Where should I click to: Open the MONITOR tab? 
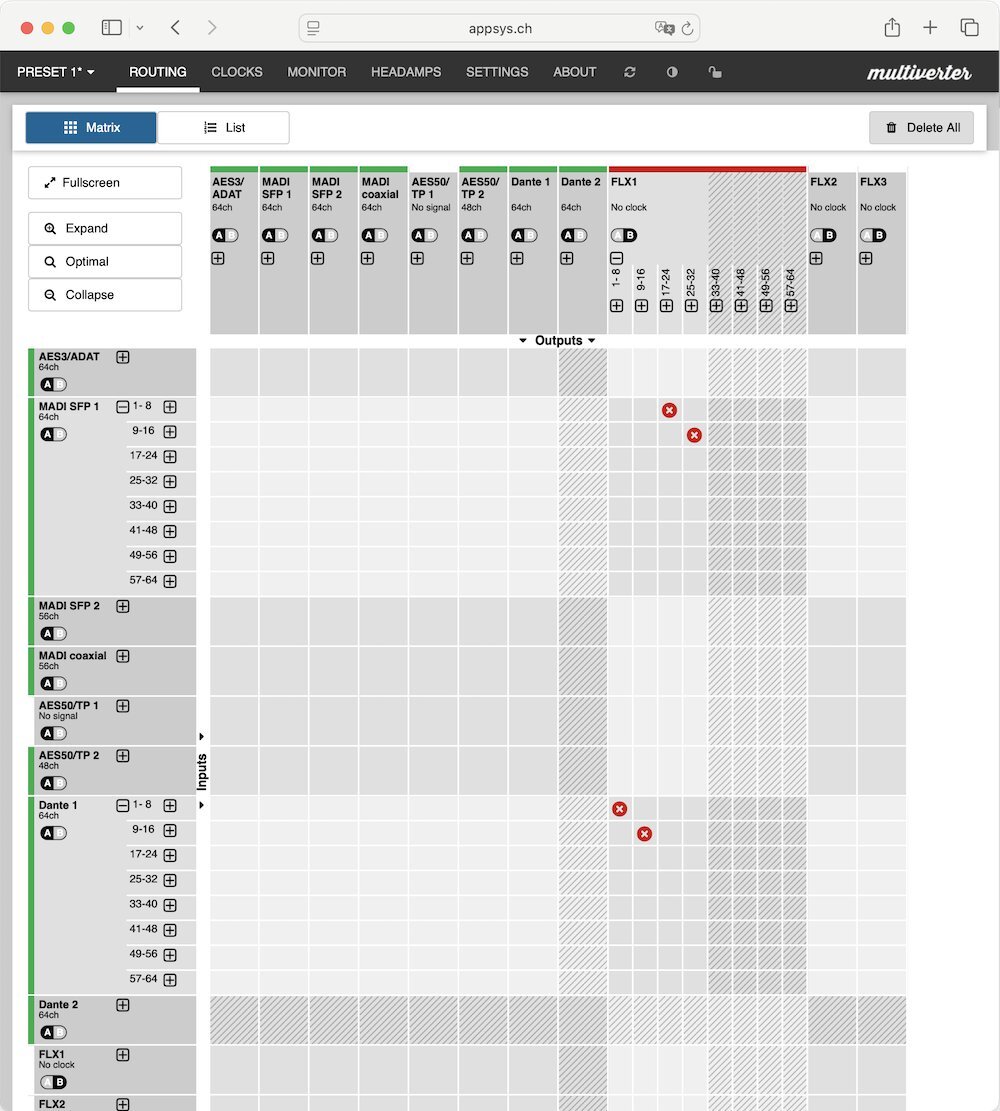[317, 72]
